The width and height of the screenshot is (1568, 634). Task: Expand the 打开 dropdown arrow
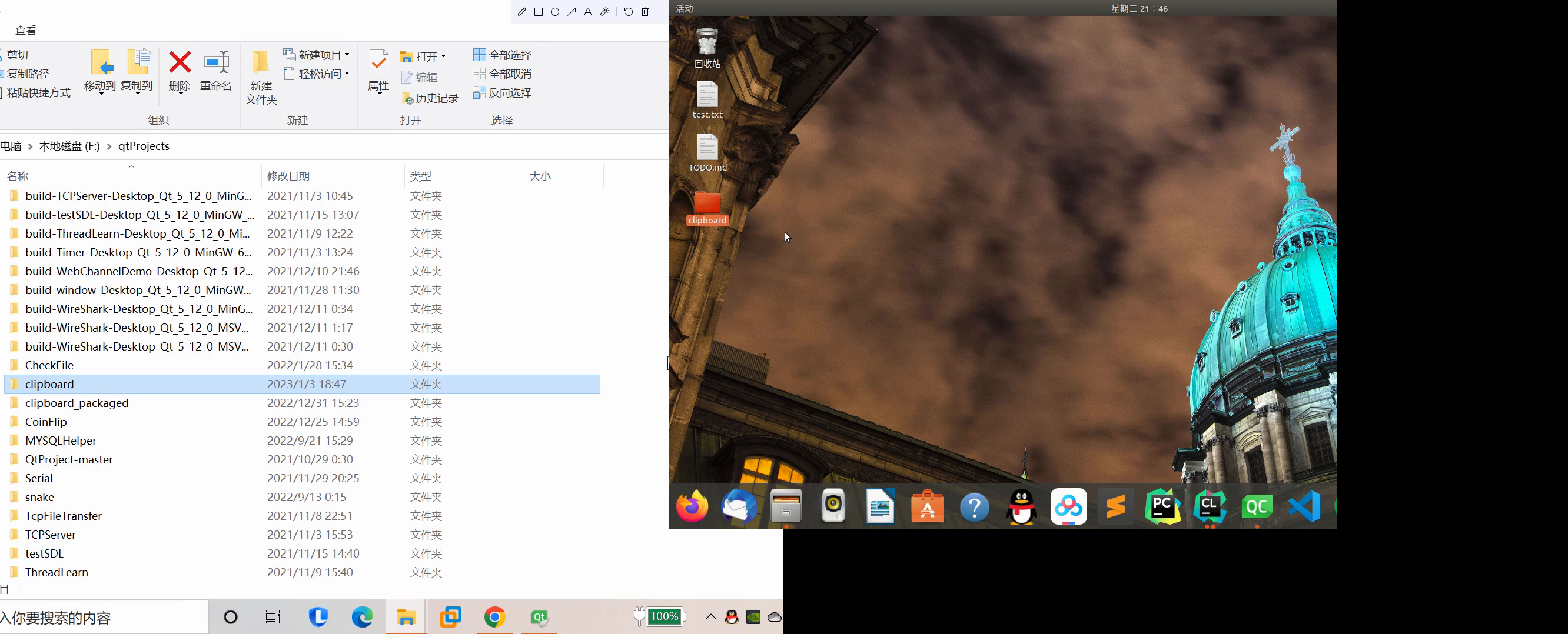pos(443,56)
